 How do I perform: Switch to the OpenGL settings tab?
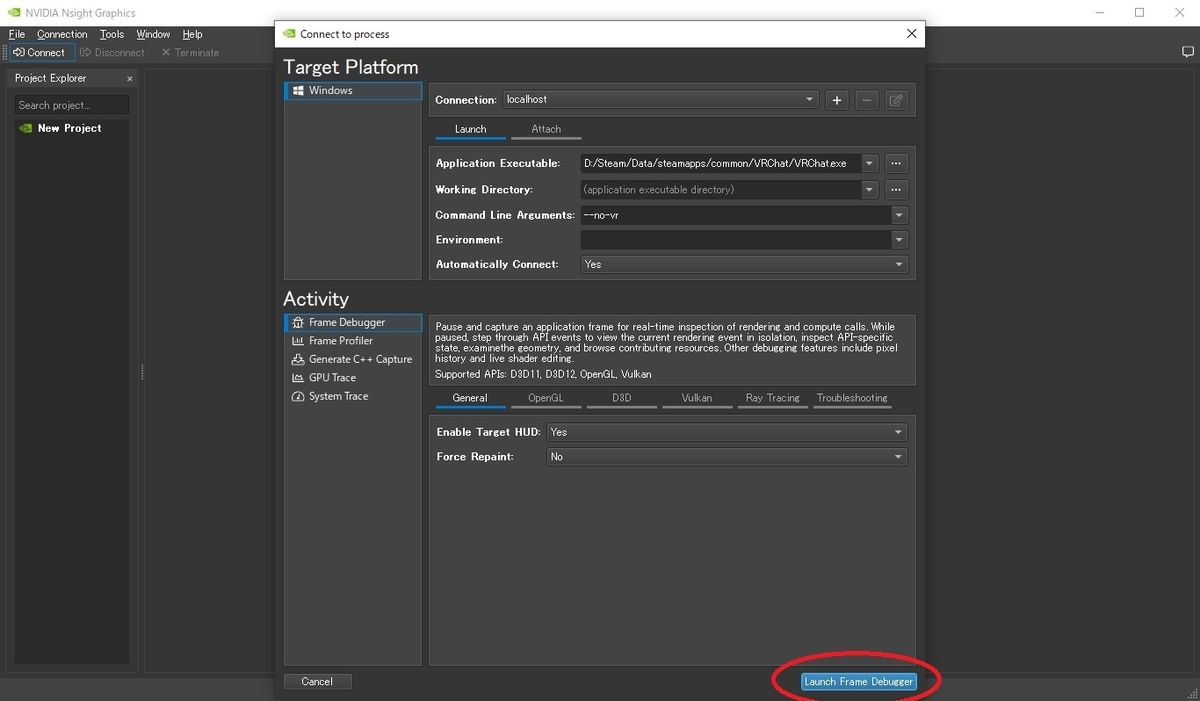(x=546, y=398)
